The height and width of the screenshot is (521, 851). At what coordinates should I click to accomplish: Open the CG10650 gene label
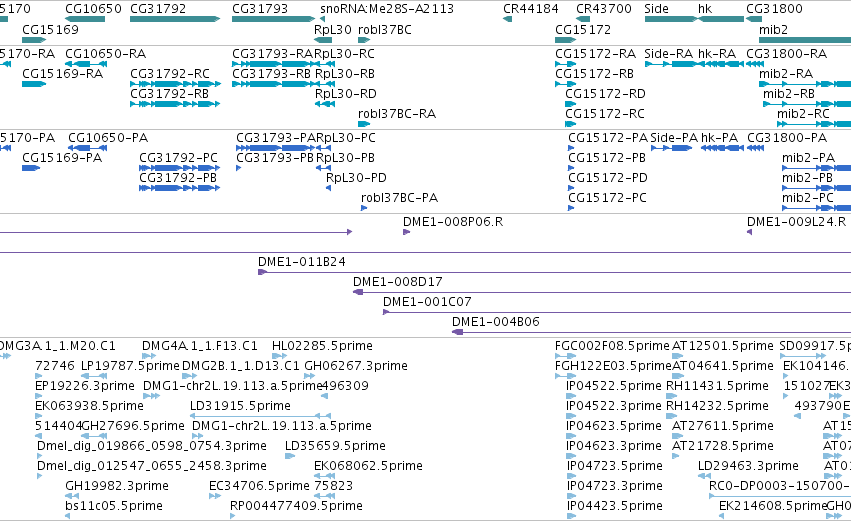coord(93,9)
